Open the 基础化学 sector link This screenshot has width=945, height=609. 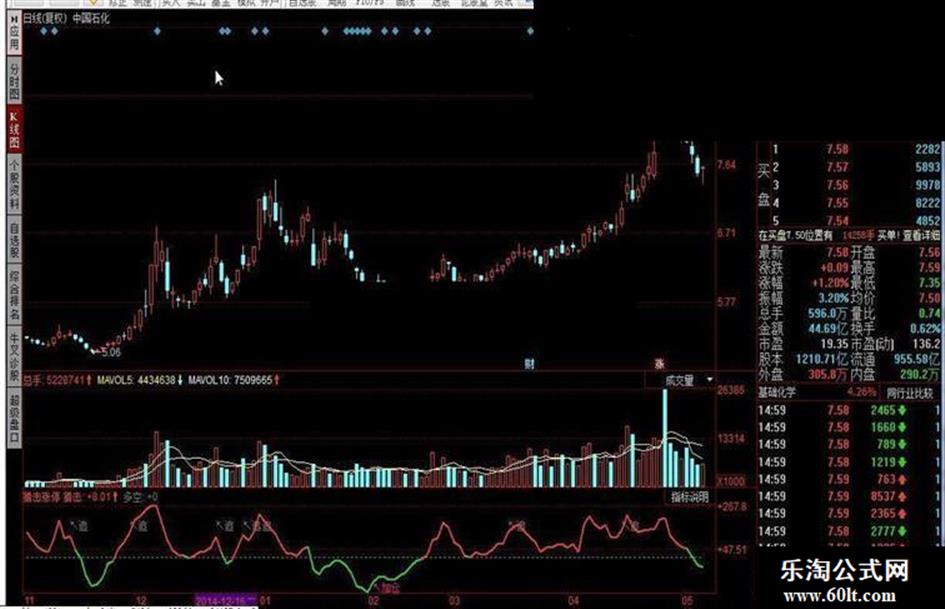[x=777, y=393]
